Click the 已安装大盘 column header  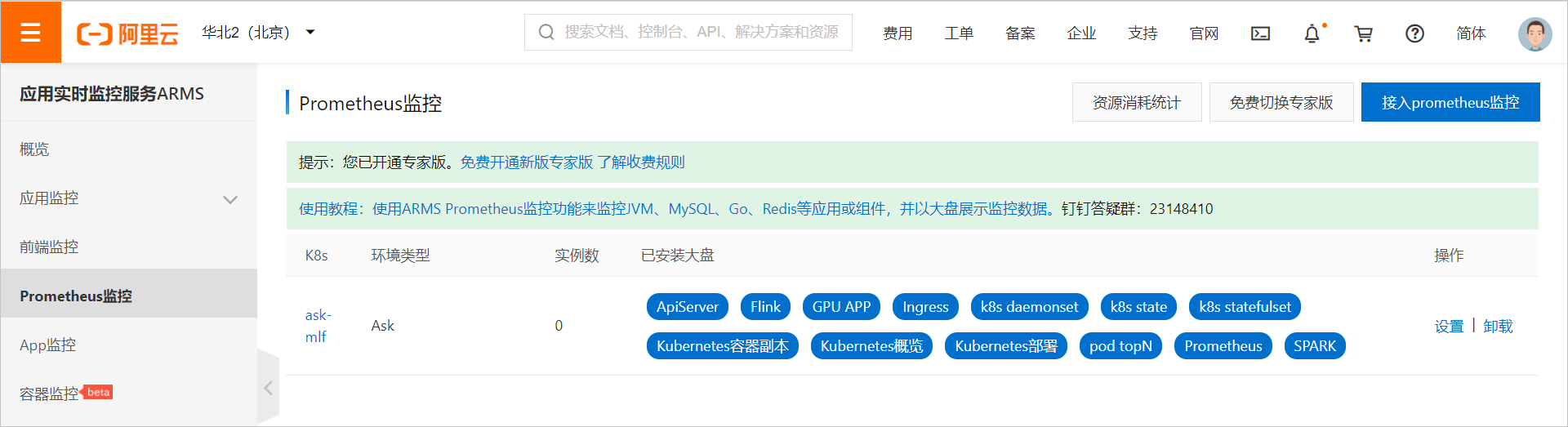678,256
